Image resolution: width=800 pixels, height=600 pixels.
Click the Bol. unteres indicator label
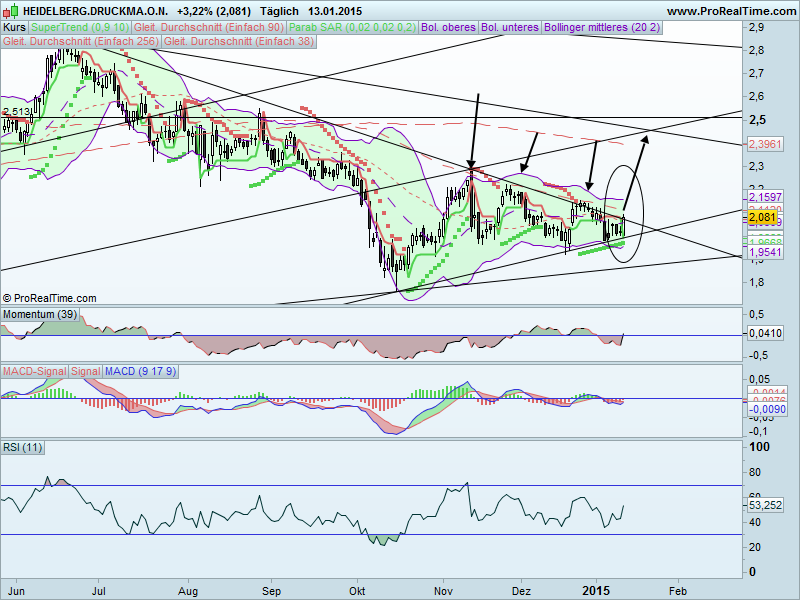click(x=510, y=28)
